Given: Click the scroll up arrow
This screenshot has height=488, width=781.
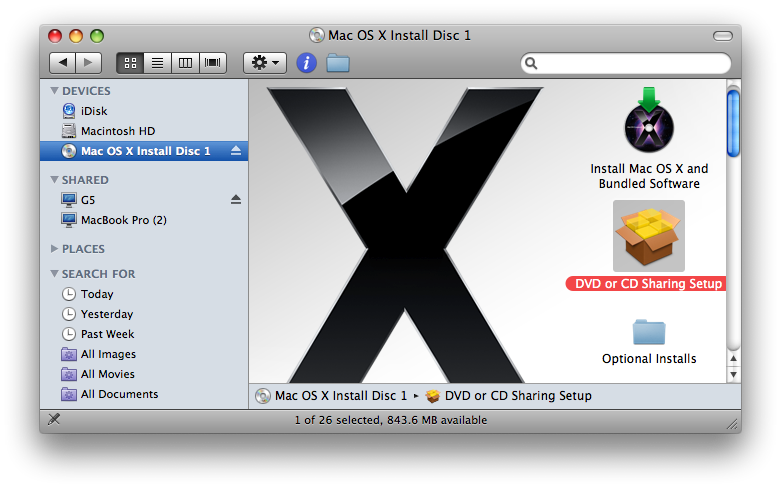Looking at the screenshot, I should pos(733,359).
